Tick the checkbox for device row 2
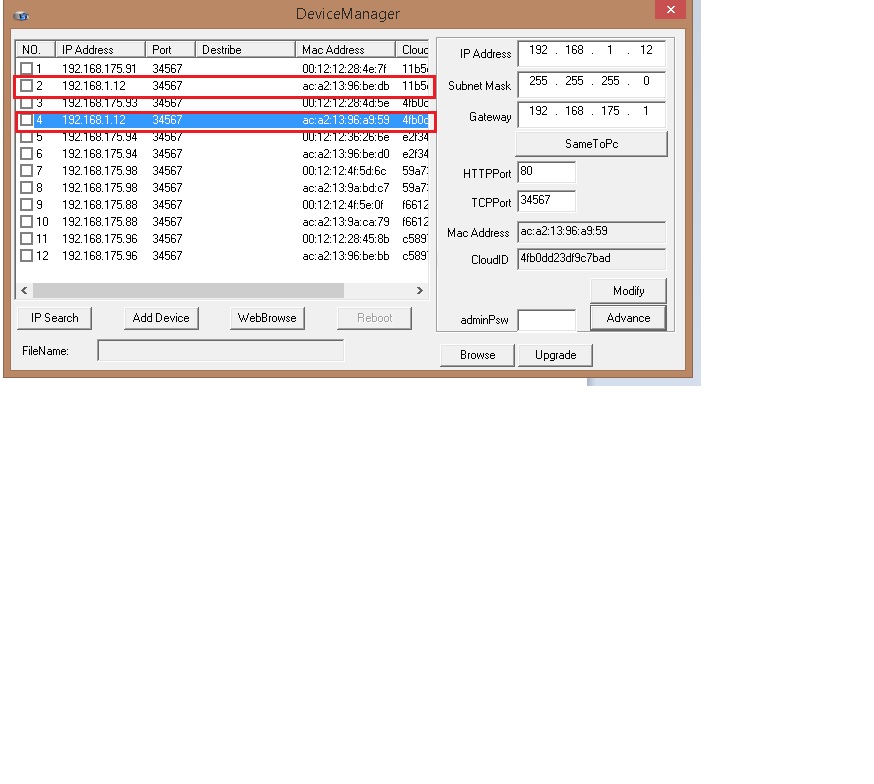Image resolution: width=874 pixels, height=784 pixels. tap(27, 86)
